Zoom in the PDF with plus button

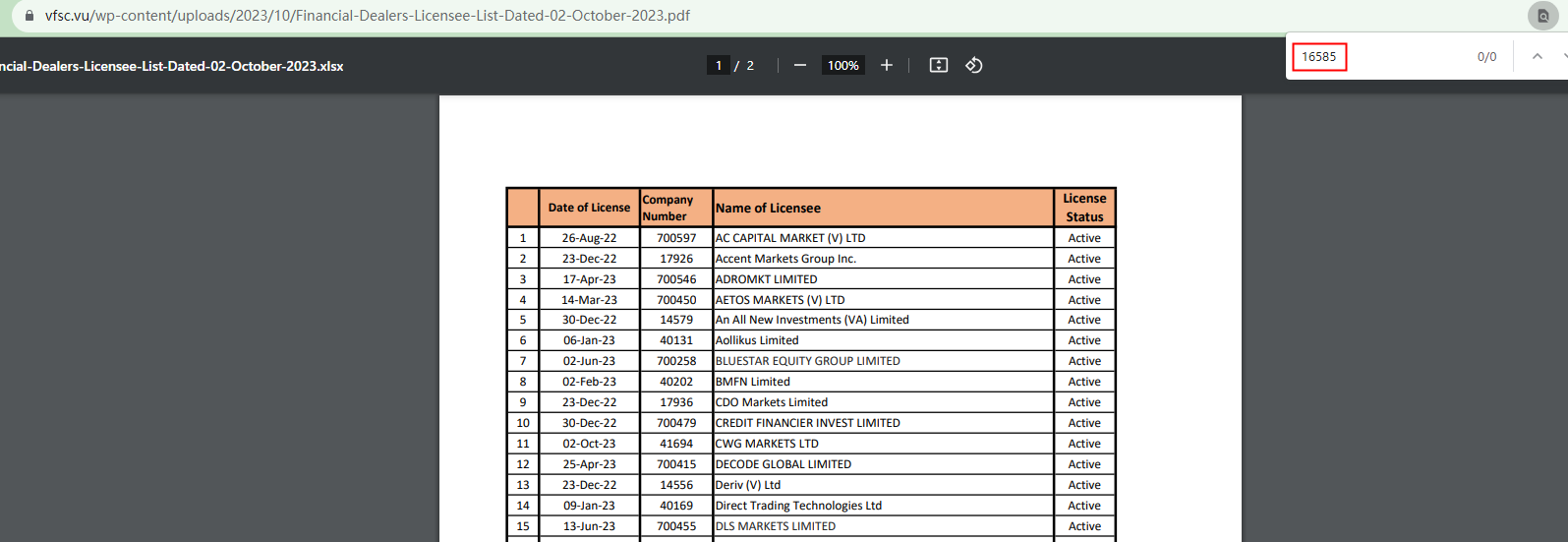pyautogui.click(x=887, y=65)
